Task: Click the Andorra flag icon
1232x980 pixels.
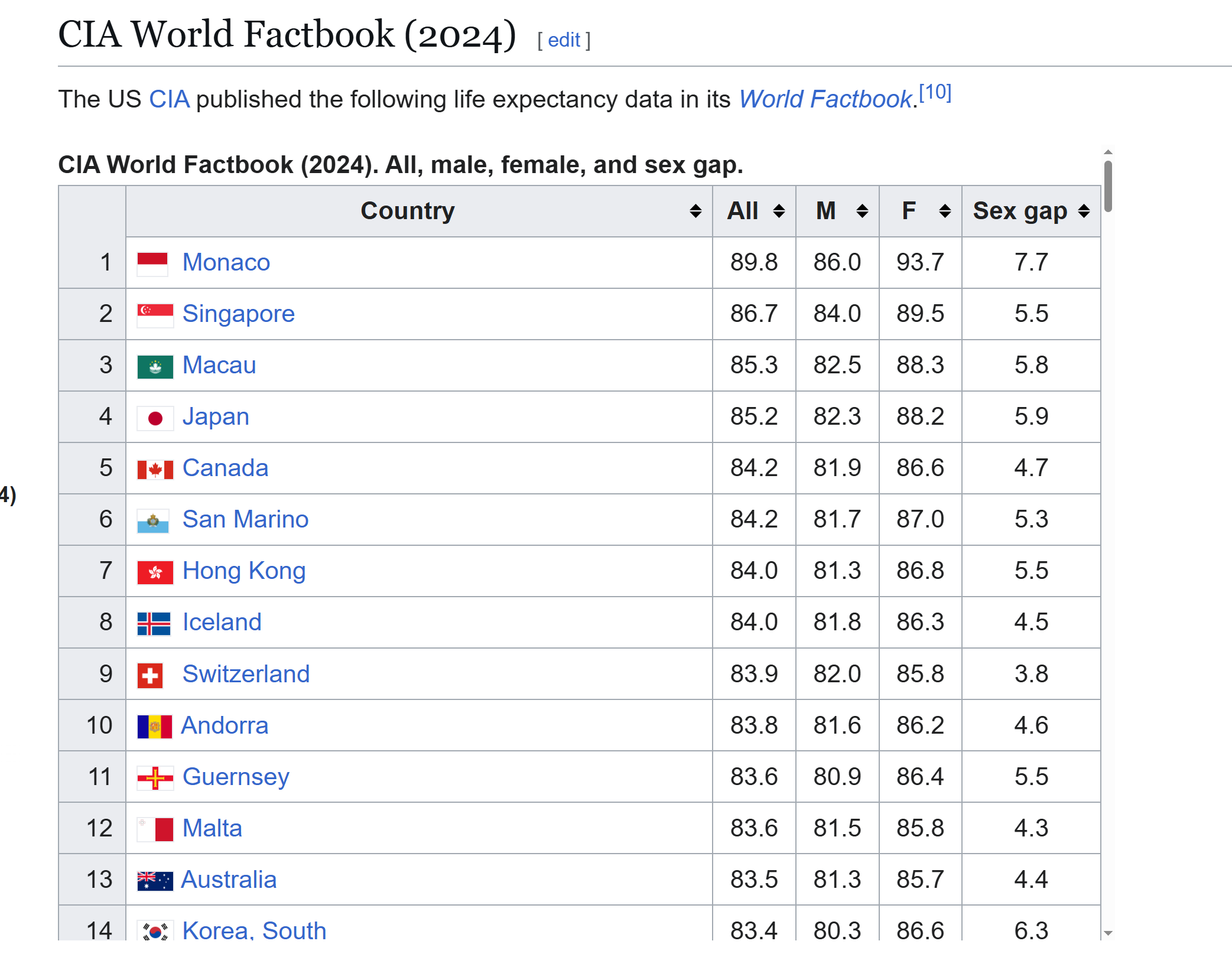Action: click(x=154, y=727)
